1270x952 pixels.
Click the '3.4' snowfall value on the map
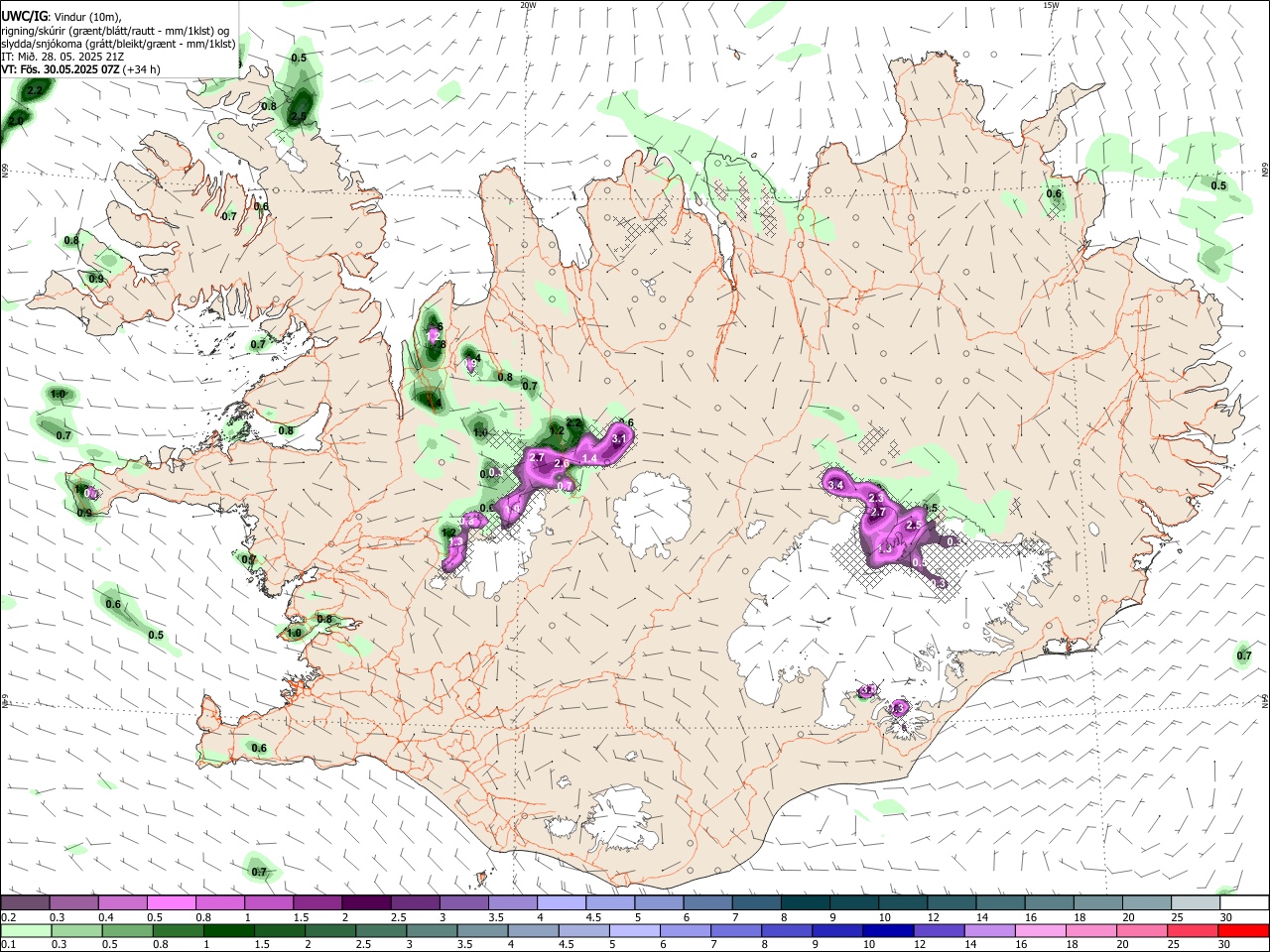coord(836,485)
